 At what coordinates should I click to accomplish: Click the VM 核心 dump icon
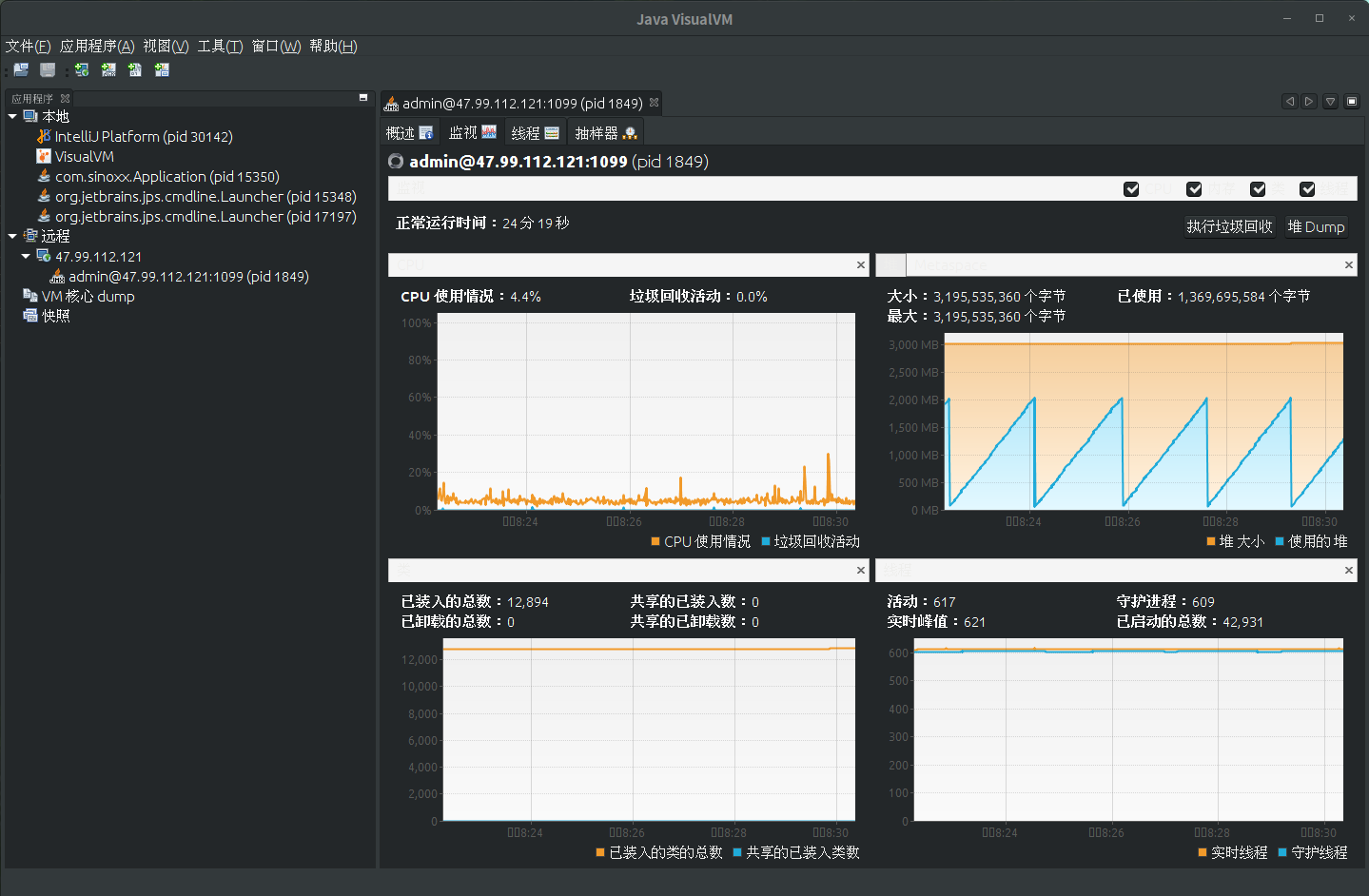point(30,296)
